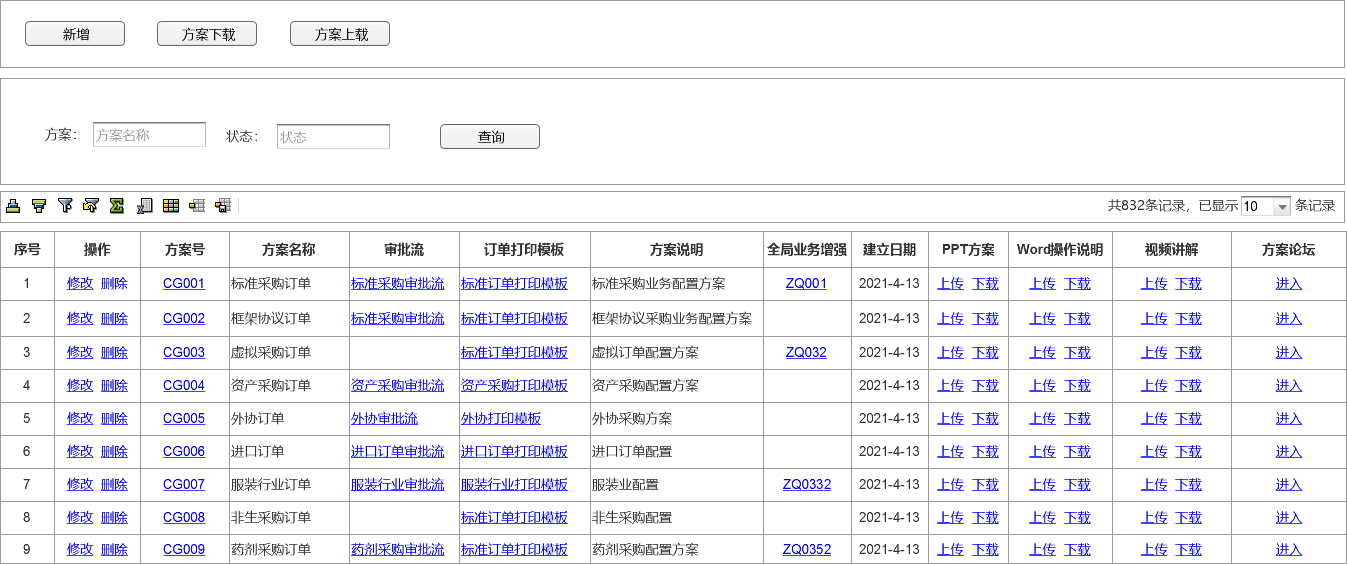This screenshot has height=564, width=1347.
Task: Click the sort ascending toolbar icon
Action: click(13, 206)
